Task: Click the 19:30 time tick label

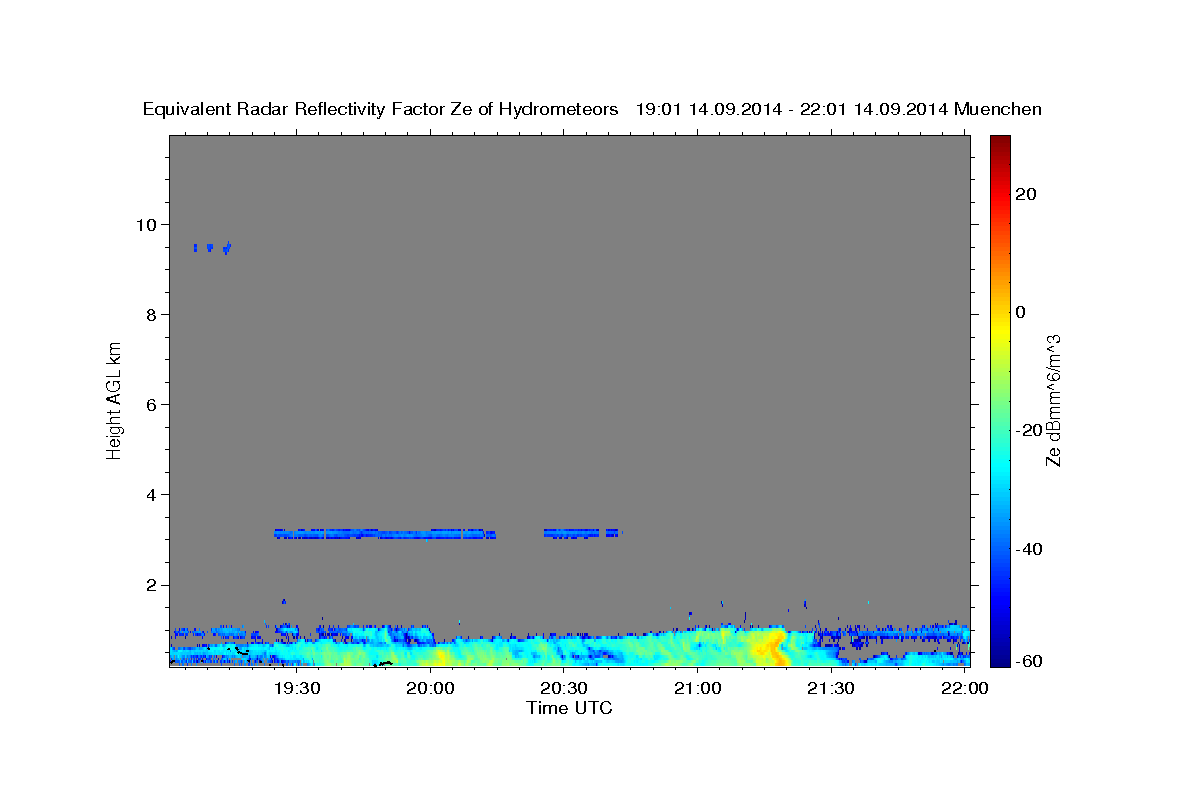Action: (x=297, y=688)
